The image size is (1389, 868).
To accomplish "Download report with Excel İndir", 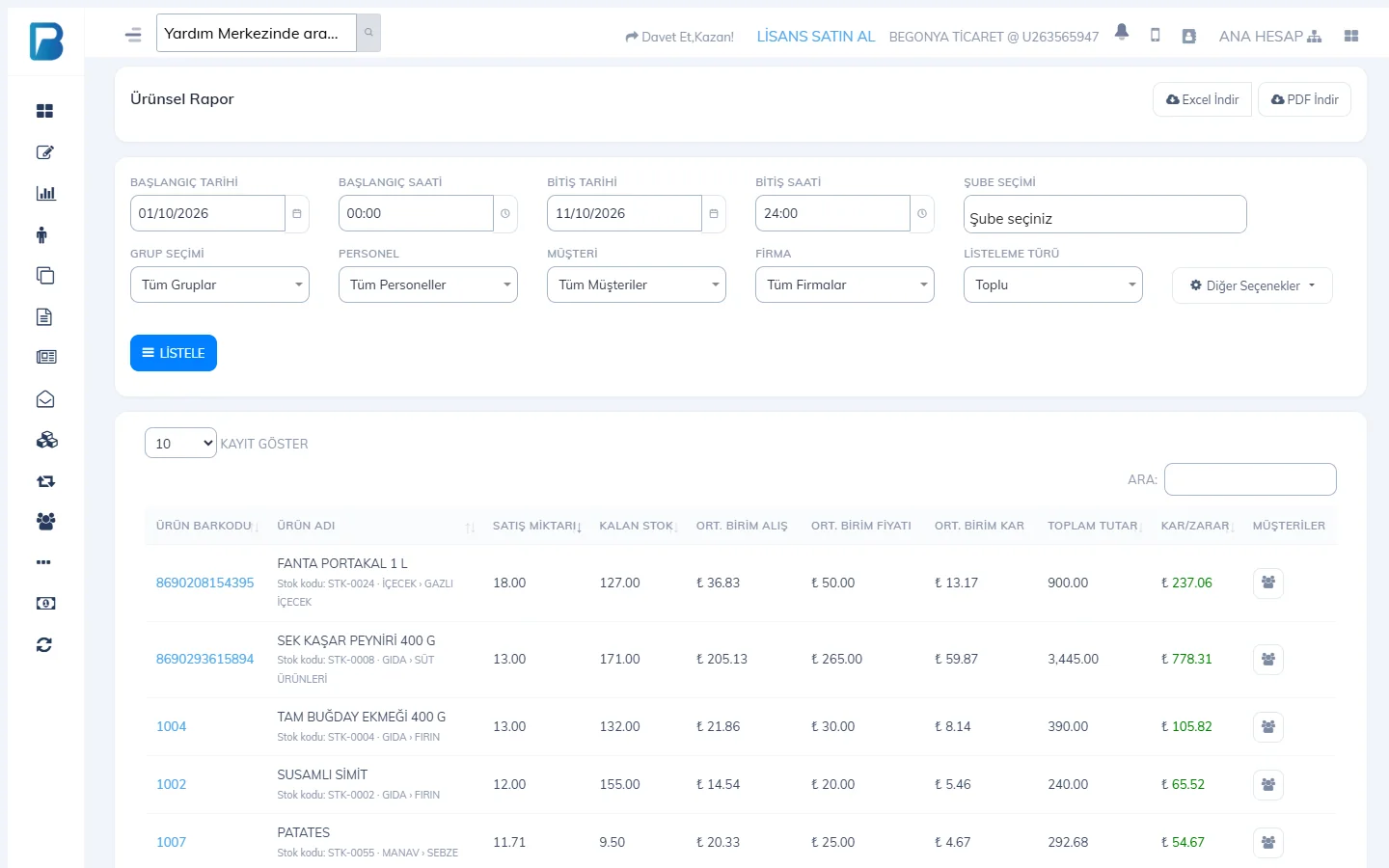I will pos(1202,99).
